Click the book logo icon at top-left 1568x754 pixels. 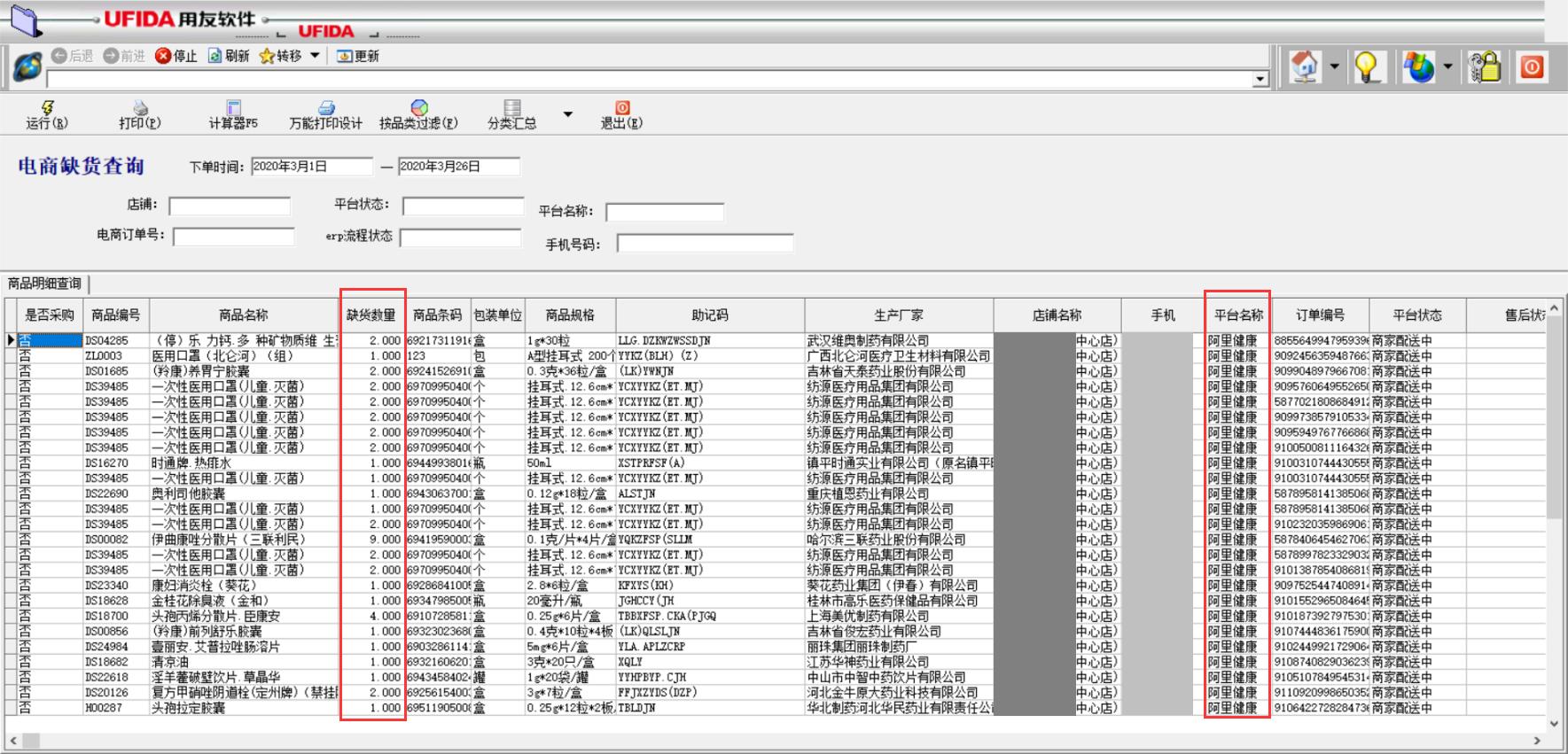click(x=25, y=19)
